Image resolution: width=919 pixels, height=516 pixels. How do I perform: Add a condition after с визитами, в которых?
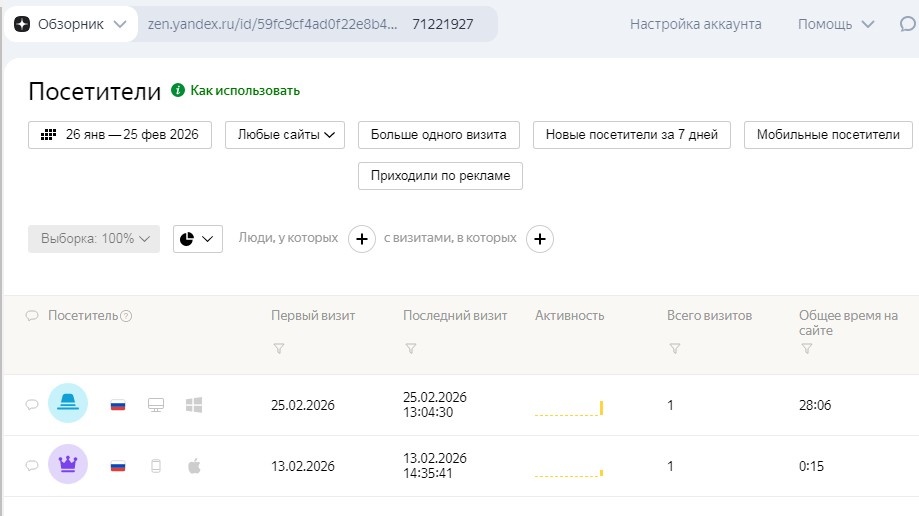540,239
